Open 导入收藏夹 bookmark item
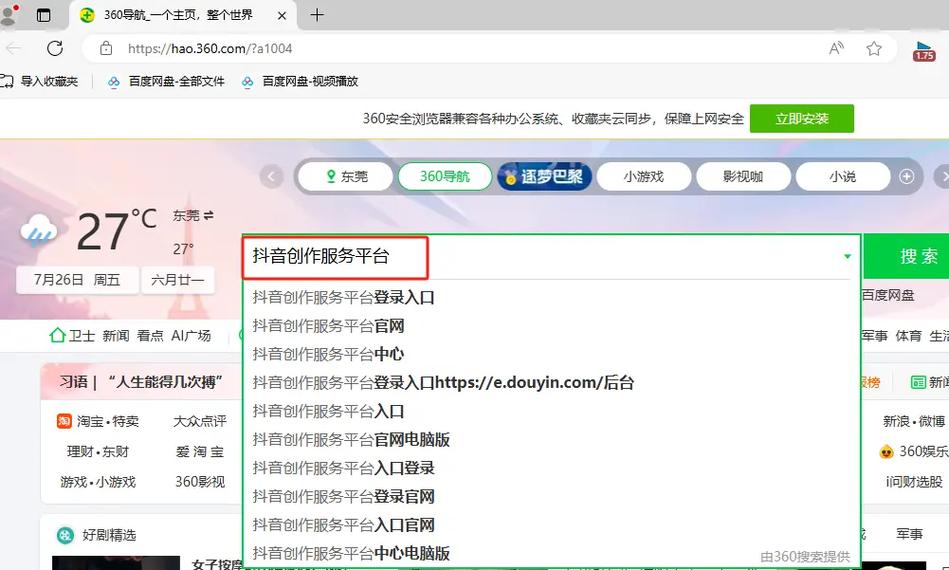This screenshot has width=949, height=570. tap(40, 81)
